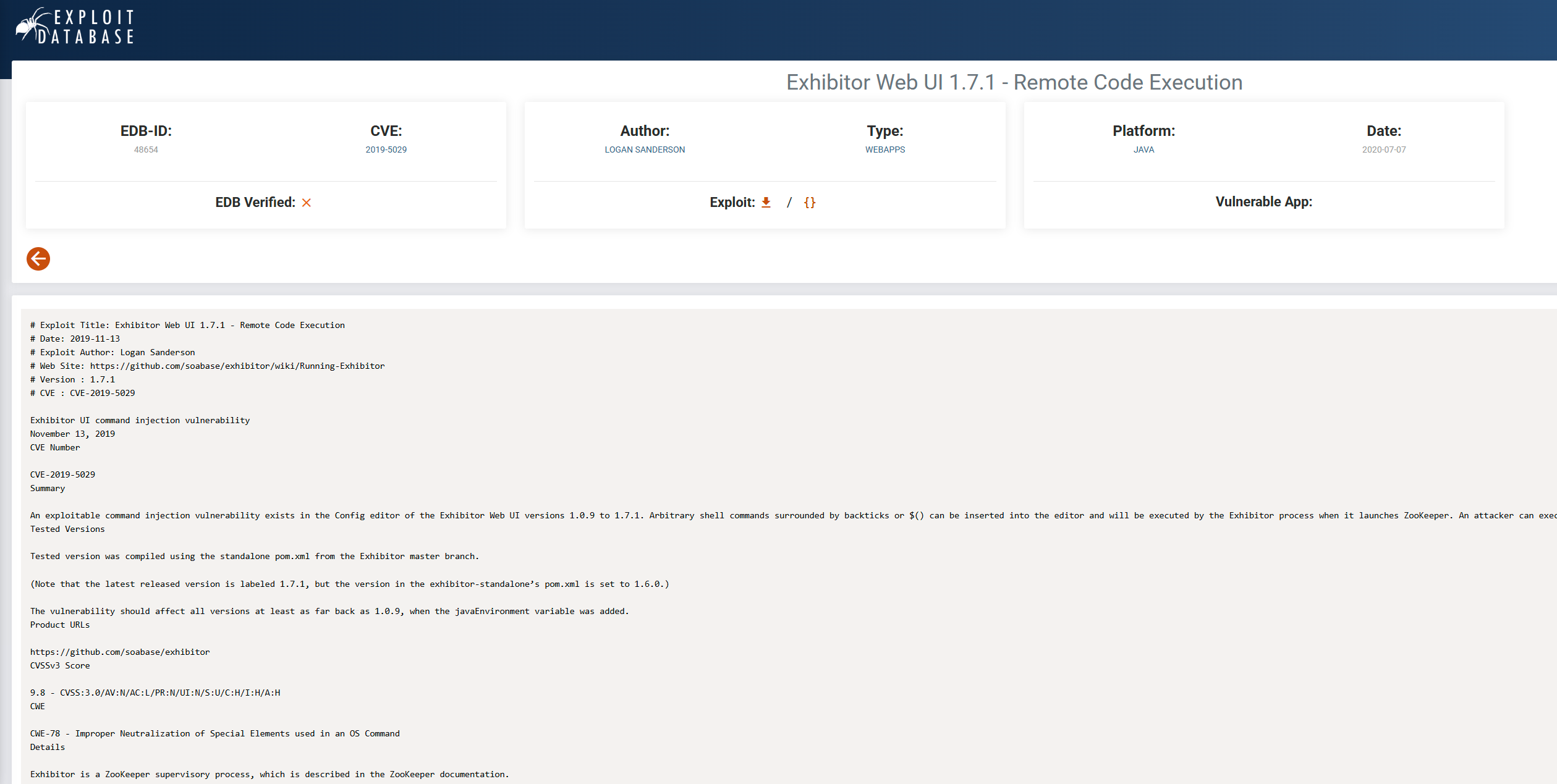The image size is (1557, 784).
Task: Click the Exploit Database spider logo
Action: [x=74, y=26]
